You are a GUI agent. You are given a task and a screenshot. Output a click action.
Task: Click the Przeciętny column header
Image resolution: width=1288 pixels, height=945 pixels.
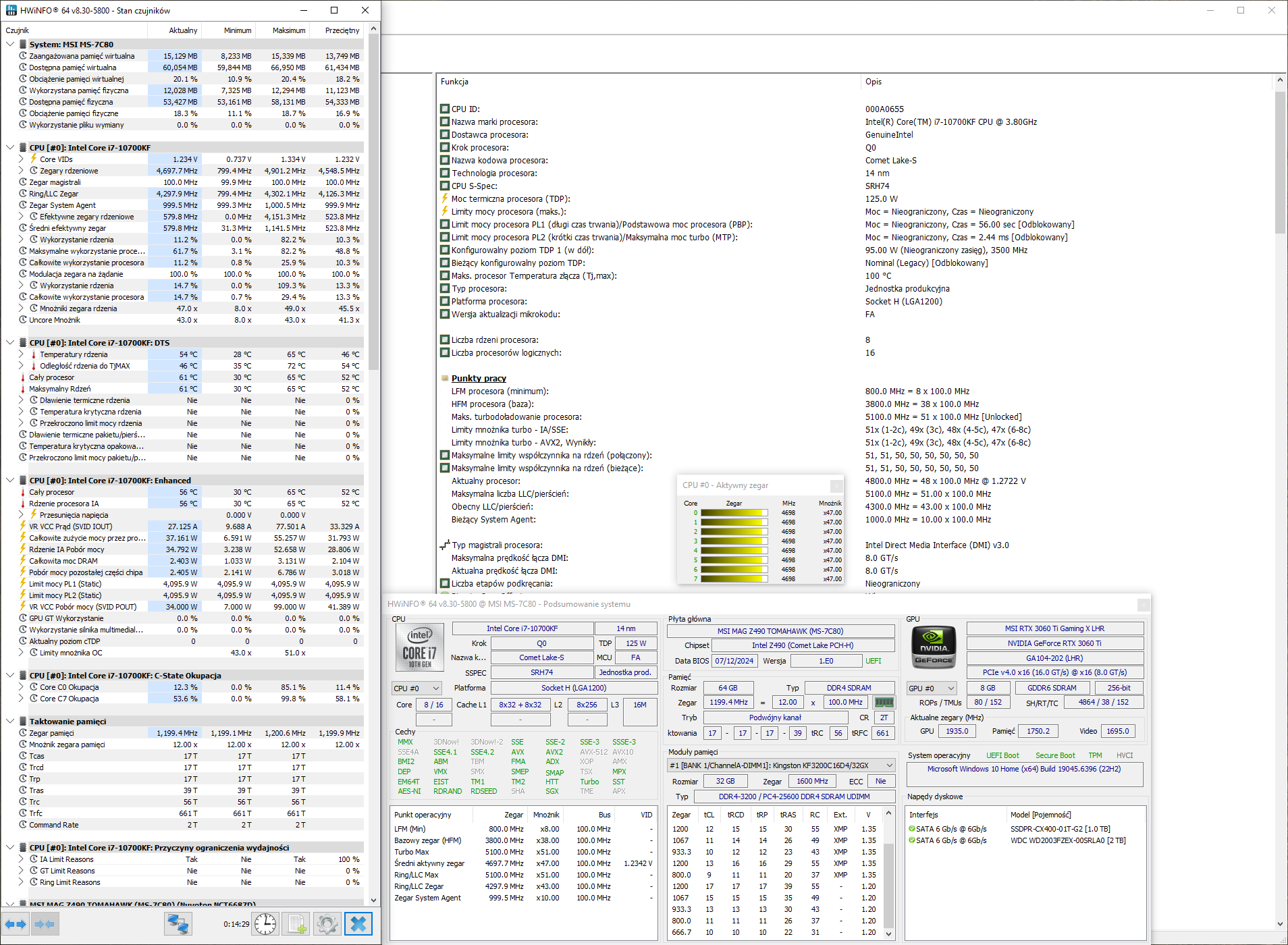click(342, 30)
